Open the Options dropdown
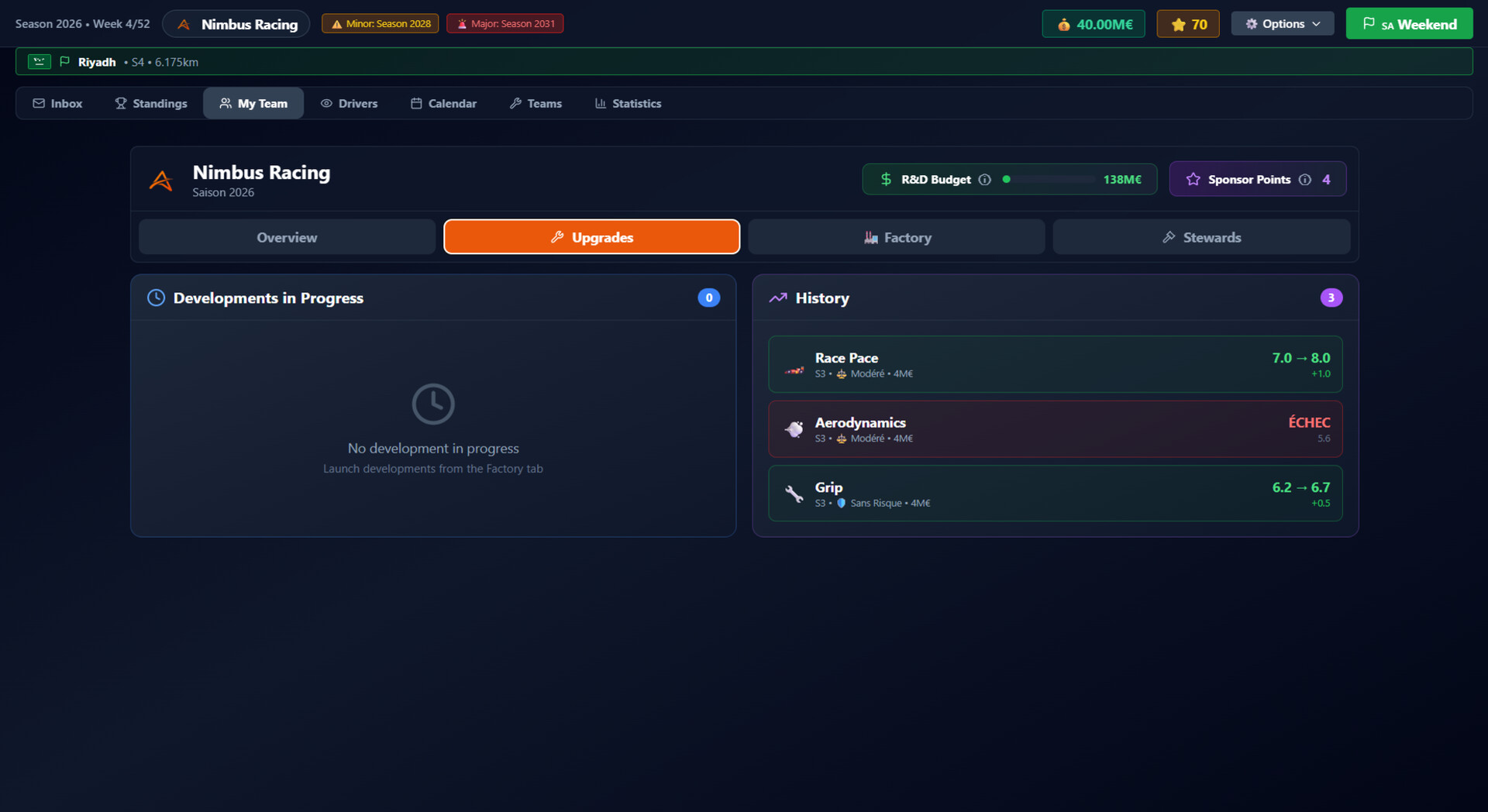 [x=1282, y=23]
